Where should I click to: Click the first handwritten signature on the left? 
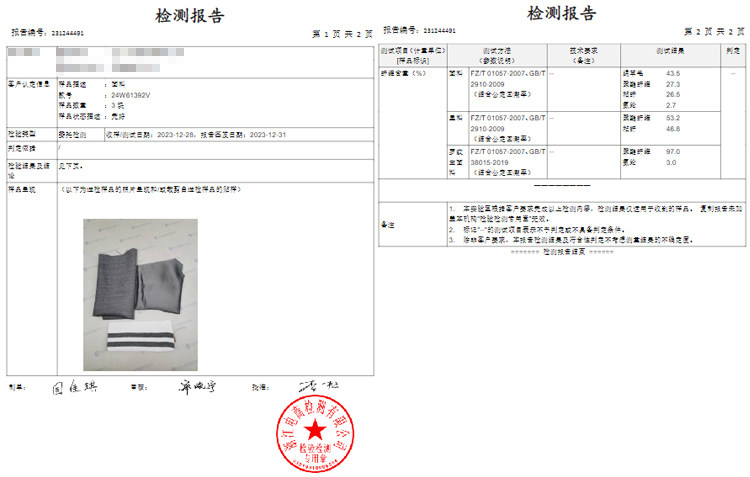70,387
